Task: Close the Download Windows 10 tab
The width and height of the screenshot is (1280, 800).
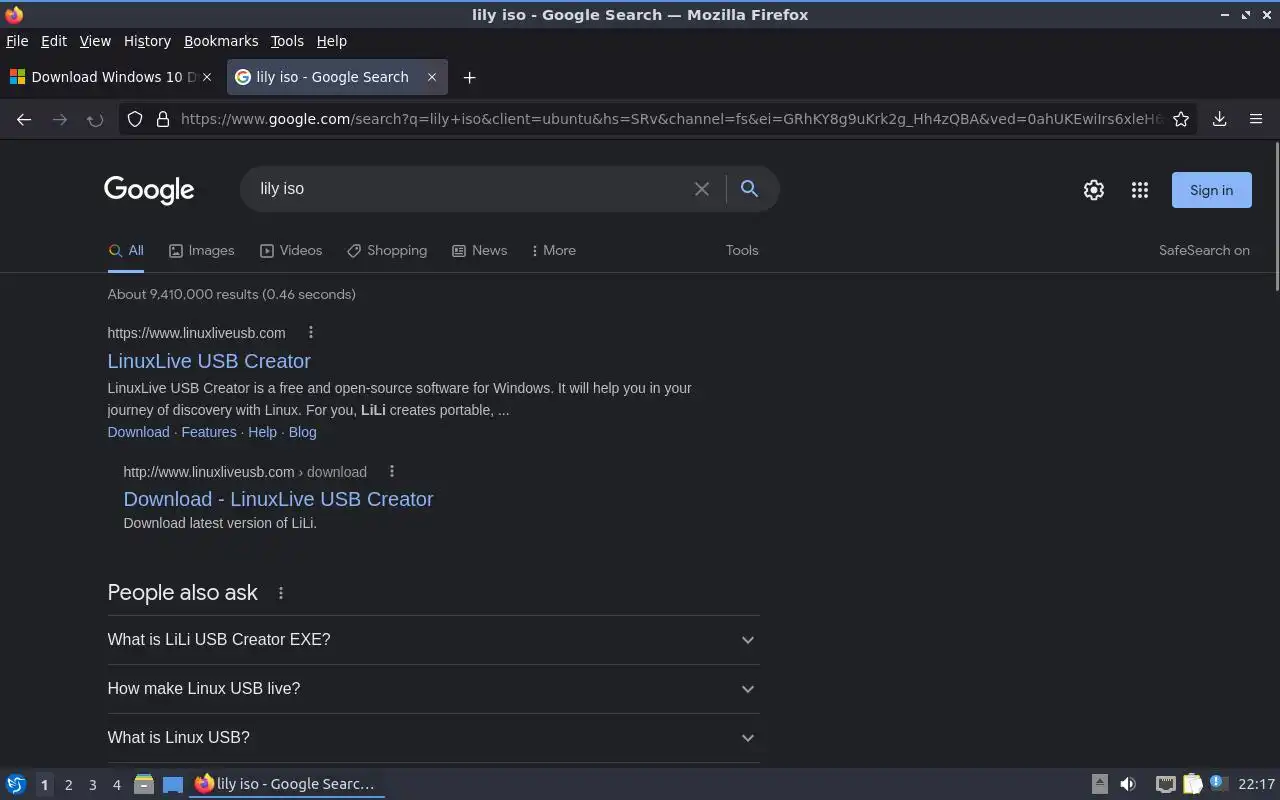Action: [x=207, y=77]
